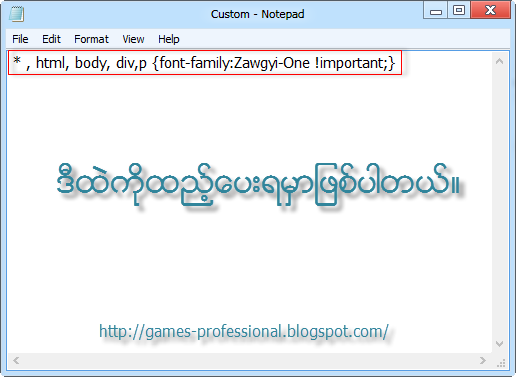This screenshot has width=516, height=377.
Task: Open the Help menu
Action: (169, 39)
